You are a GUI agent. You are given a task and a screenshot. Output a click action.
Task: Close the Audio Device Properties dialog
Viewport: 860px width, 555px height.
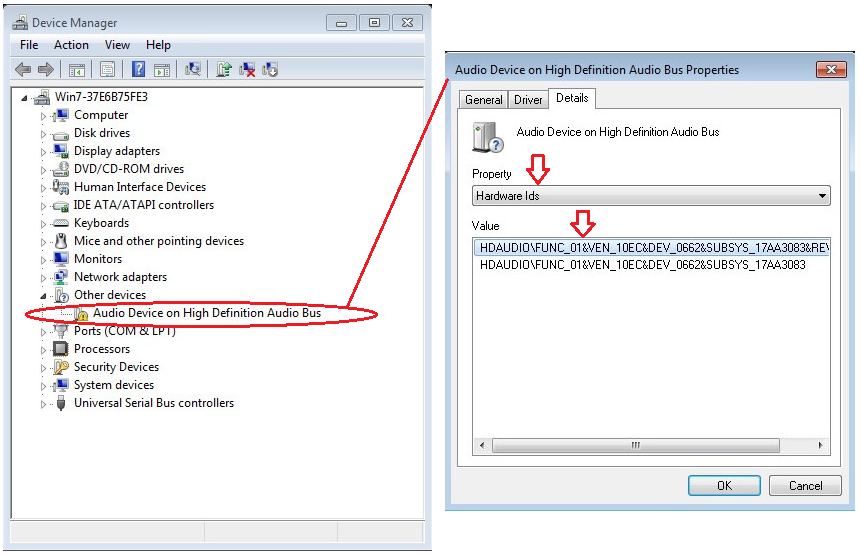pos(831,70)
